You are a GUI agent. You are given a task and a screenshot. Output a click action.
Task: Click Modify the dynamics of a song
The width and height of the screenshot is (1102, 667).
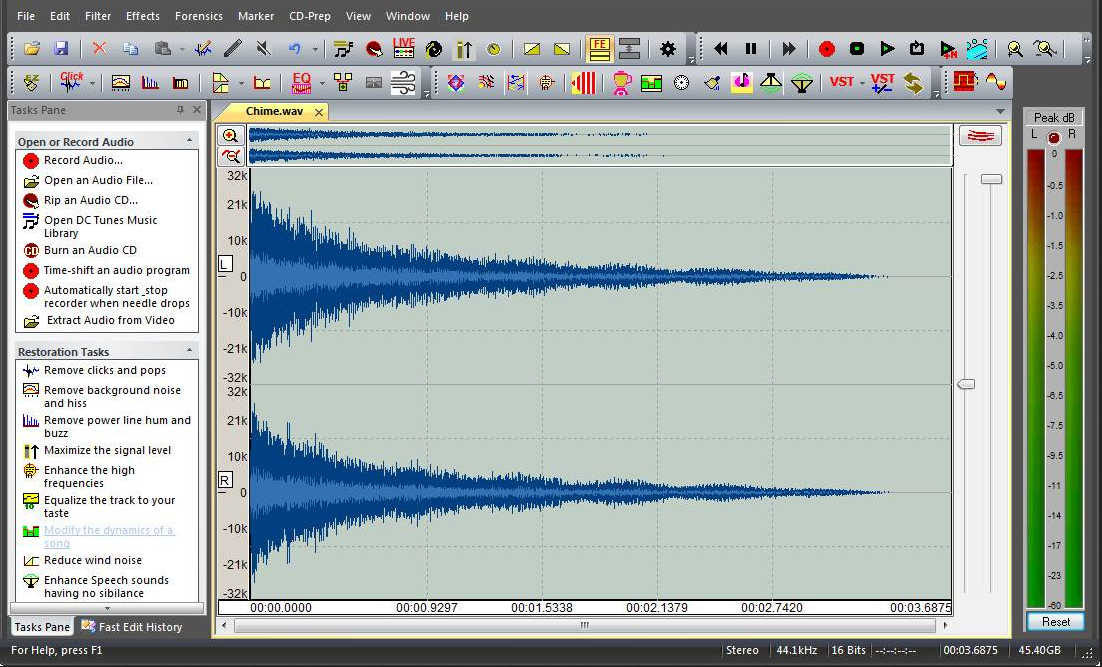(x=108, y=536)
